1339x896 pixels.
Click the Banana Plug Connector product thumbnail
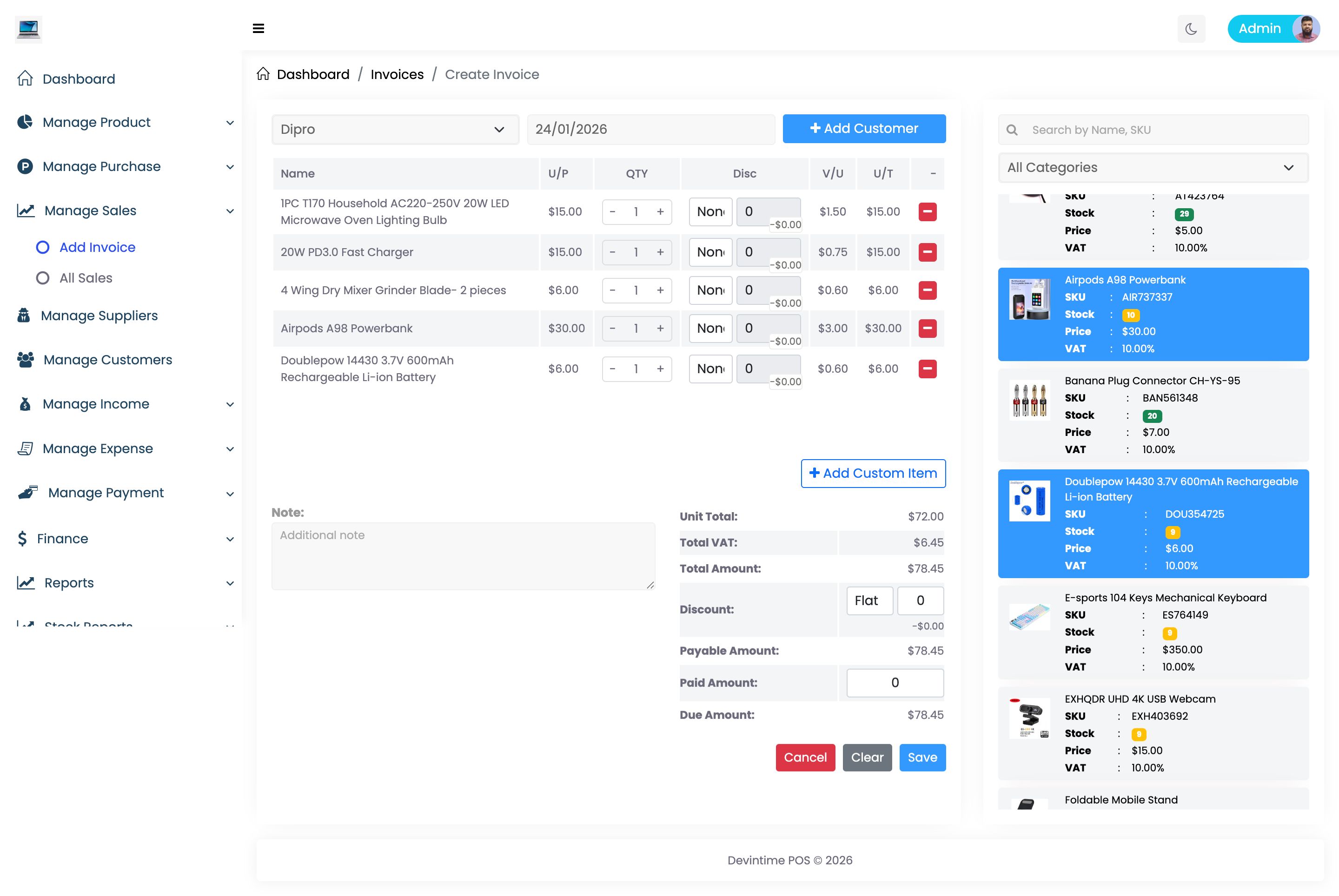[x=1029, y=400]
